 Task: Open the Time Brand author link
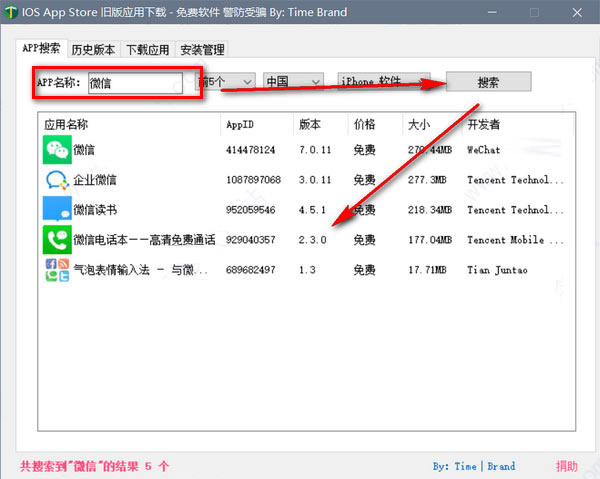[x=474, y=466]
